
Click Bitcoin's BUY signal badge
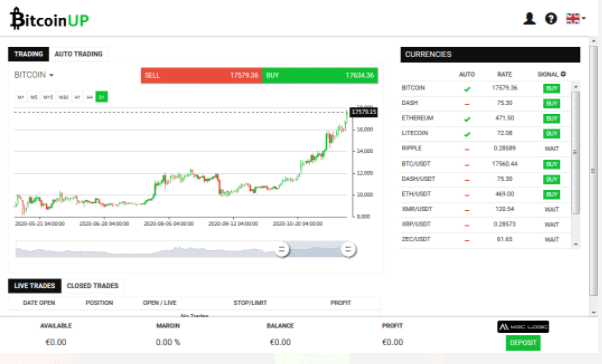point(551,88)
